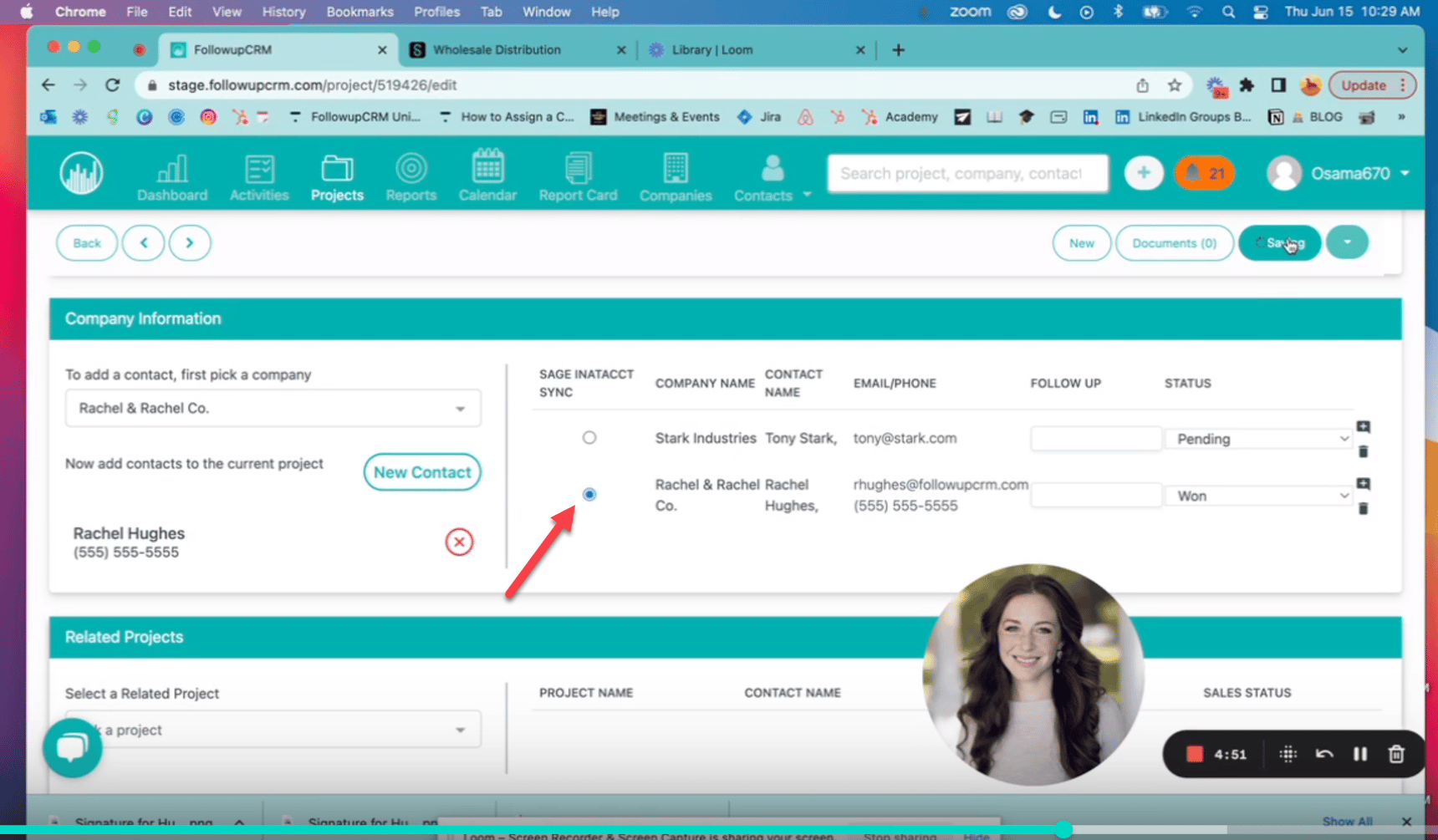Open the Documents (0) list
Image resolution: width=1438 pixels, height=840 pixels.
pos(1174,242)
